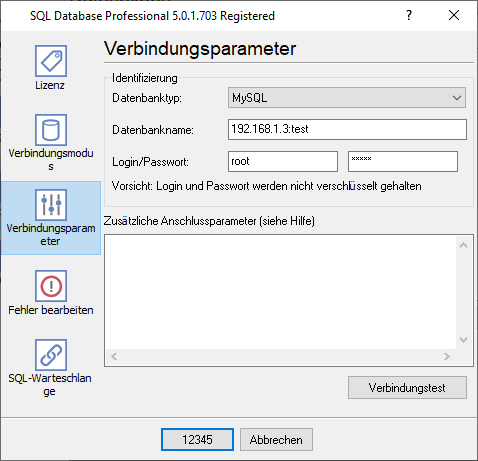Viewport: 478px width, 461px height.
Task: Click the Datenbanktyp: label
Action: click(x=147, y=98)
